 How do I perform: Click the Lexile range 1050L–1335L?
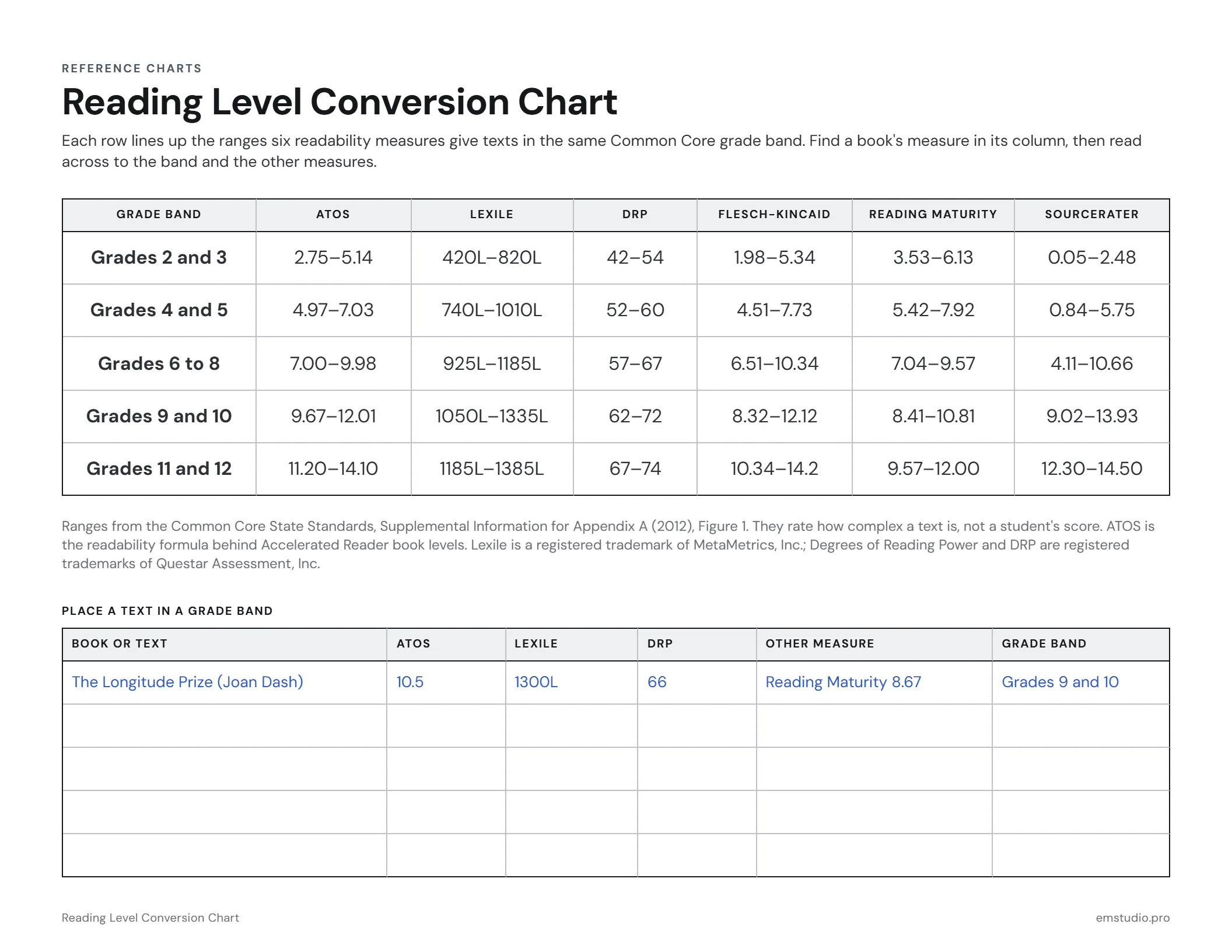coord(492,416)
